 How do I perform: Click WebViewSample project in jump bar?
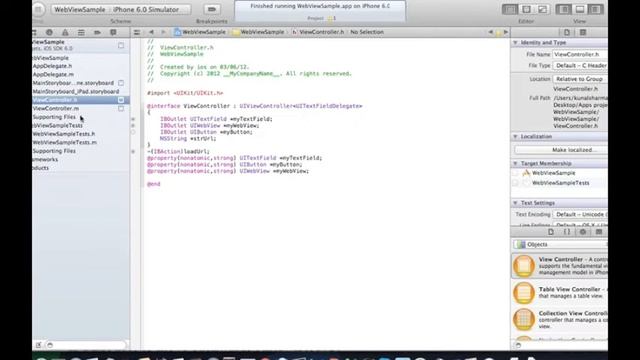pos(200,32)
